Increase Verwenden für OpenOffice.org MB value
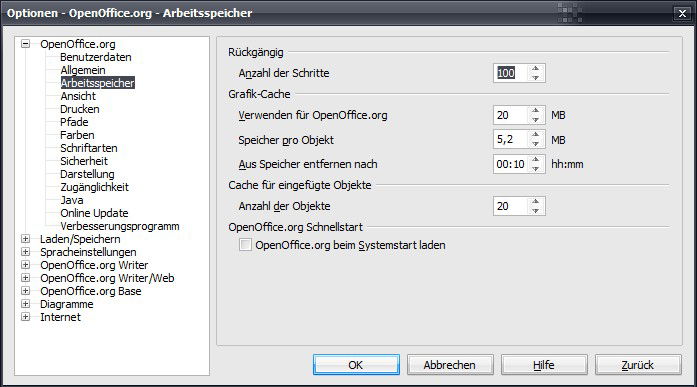 click(536, 111)
